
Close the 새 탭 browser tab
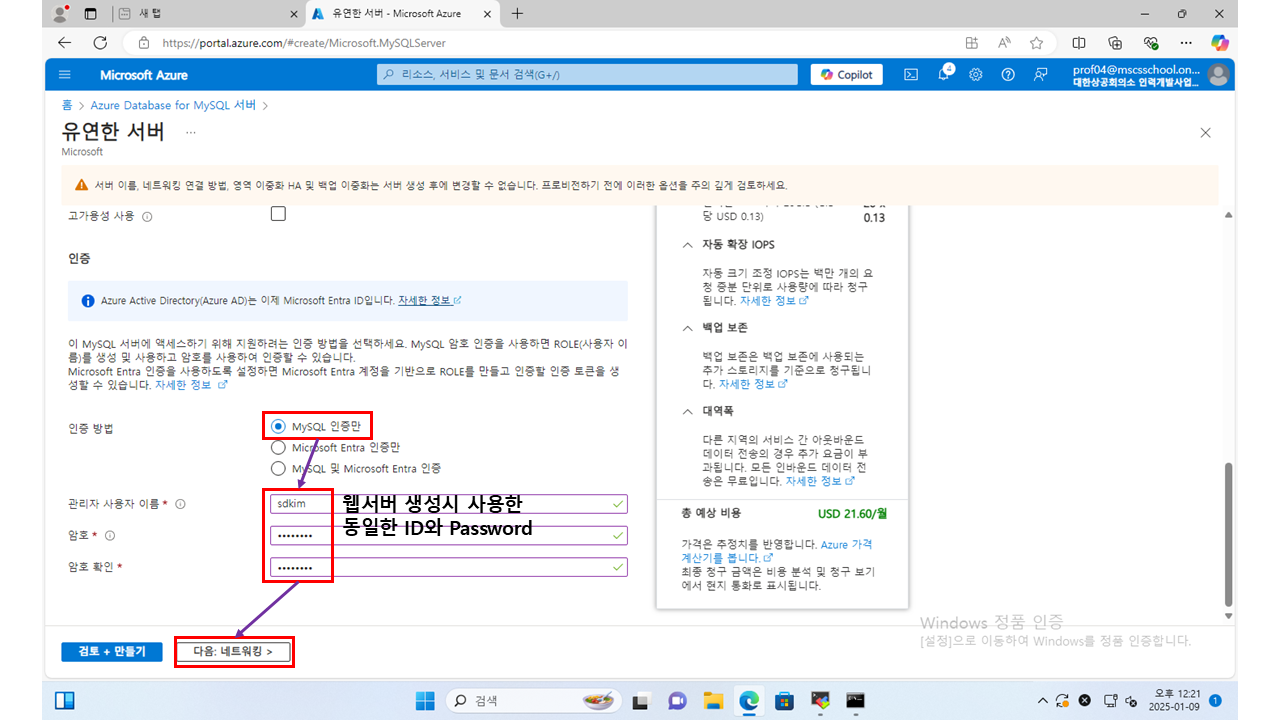point(293,14)
